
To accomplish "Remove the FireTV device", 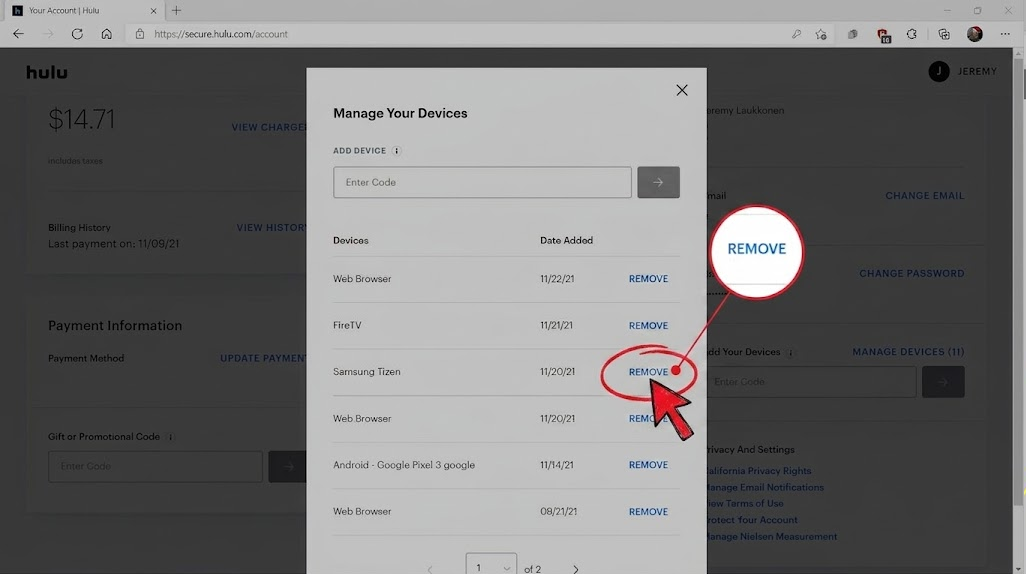I will coord(648,325).
